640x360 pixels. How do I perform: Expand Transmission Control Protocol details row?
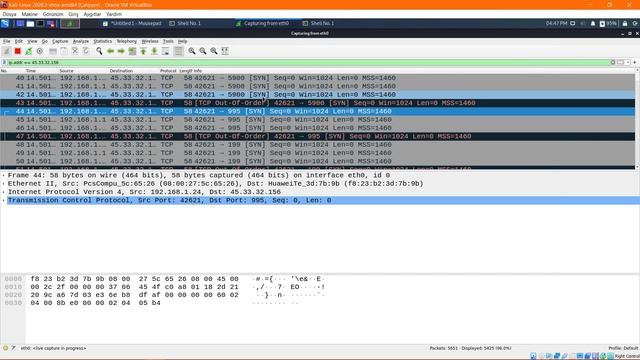tap(4, 200)
